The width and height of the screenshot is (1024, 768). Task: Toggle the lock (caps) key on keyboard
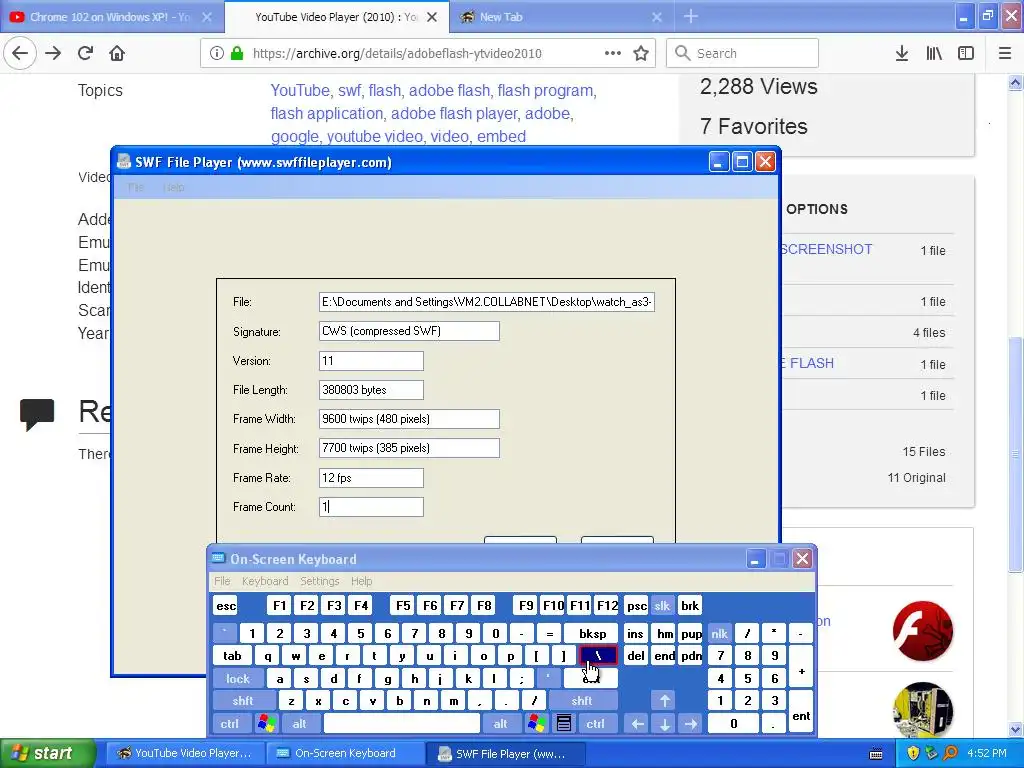[x=238, y=679]
